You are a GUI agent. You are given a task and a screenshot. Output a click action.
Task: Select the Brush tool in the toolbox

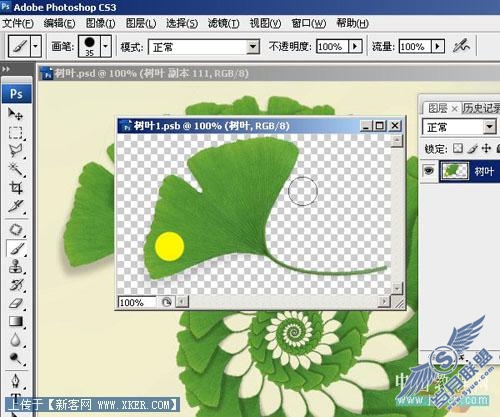pyautogui.click(x=16, y=248)
